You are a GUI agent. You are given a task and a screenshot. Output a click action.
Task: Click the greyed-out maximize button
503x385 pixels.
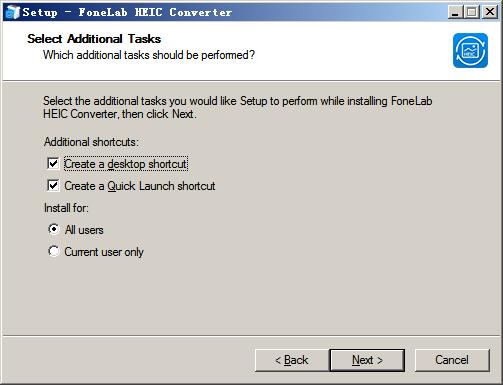point(472,12)
